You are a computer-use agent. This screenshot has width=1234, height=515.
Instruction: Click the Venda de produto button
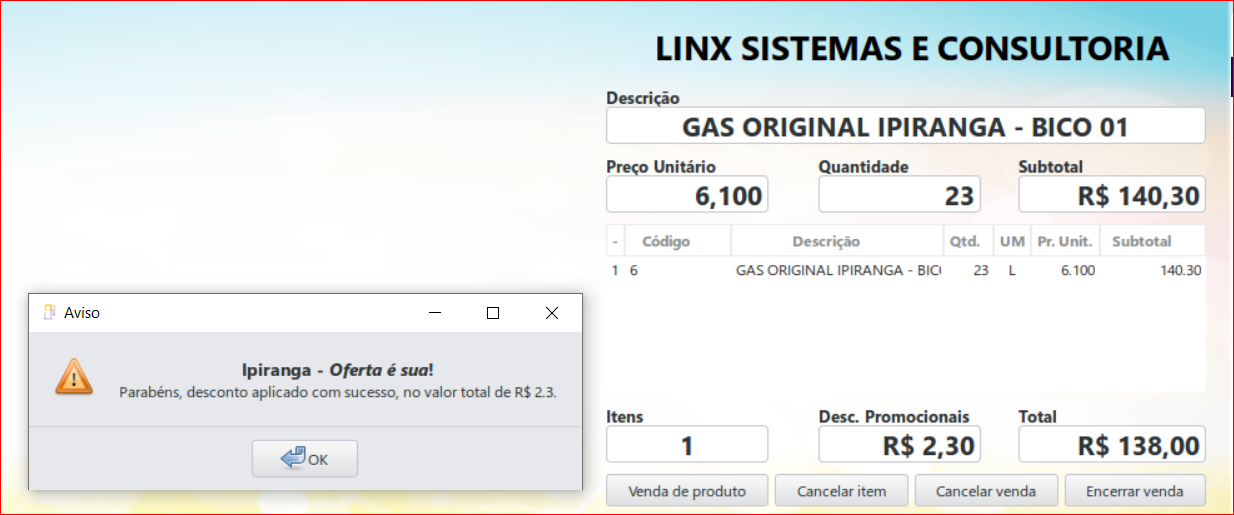(687, 491)
